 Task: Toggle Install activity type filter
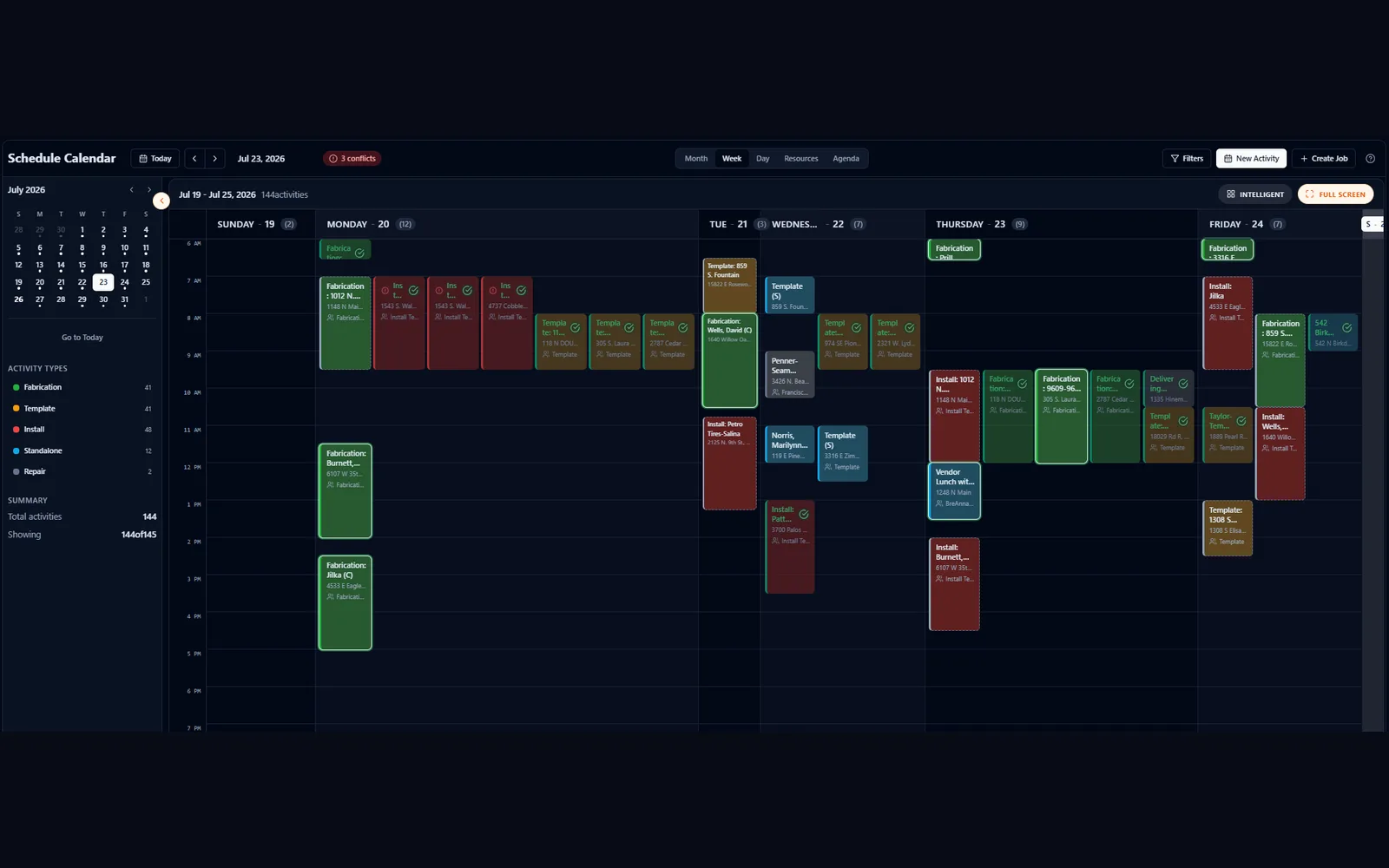click(82, 430)
